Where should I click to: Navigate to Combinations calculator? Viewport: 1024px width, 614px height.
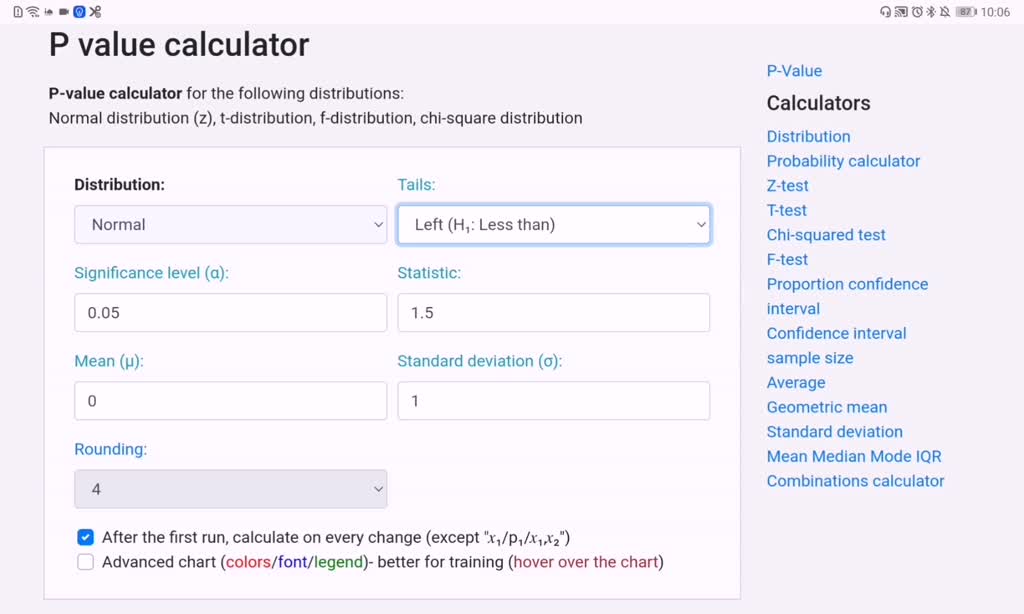pos(855,481)
